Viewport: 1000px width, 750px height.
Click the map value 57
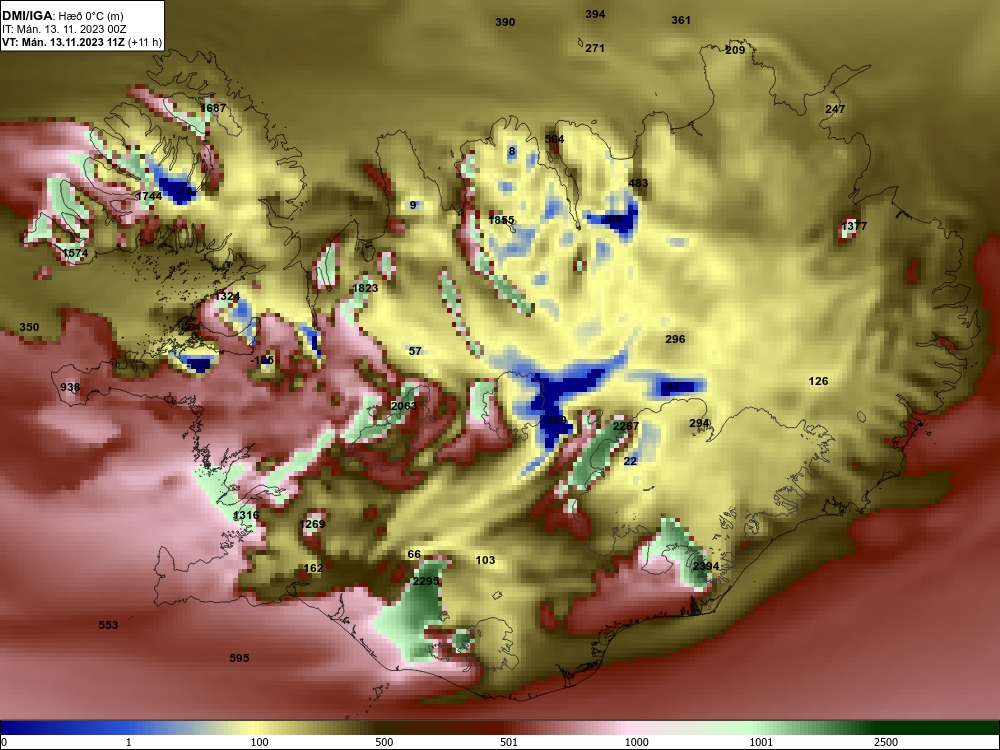coord(415,351)
